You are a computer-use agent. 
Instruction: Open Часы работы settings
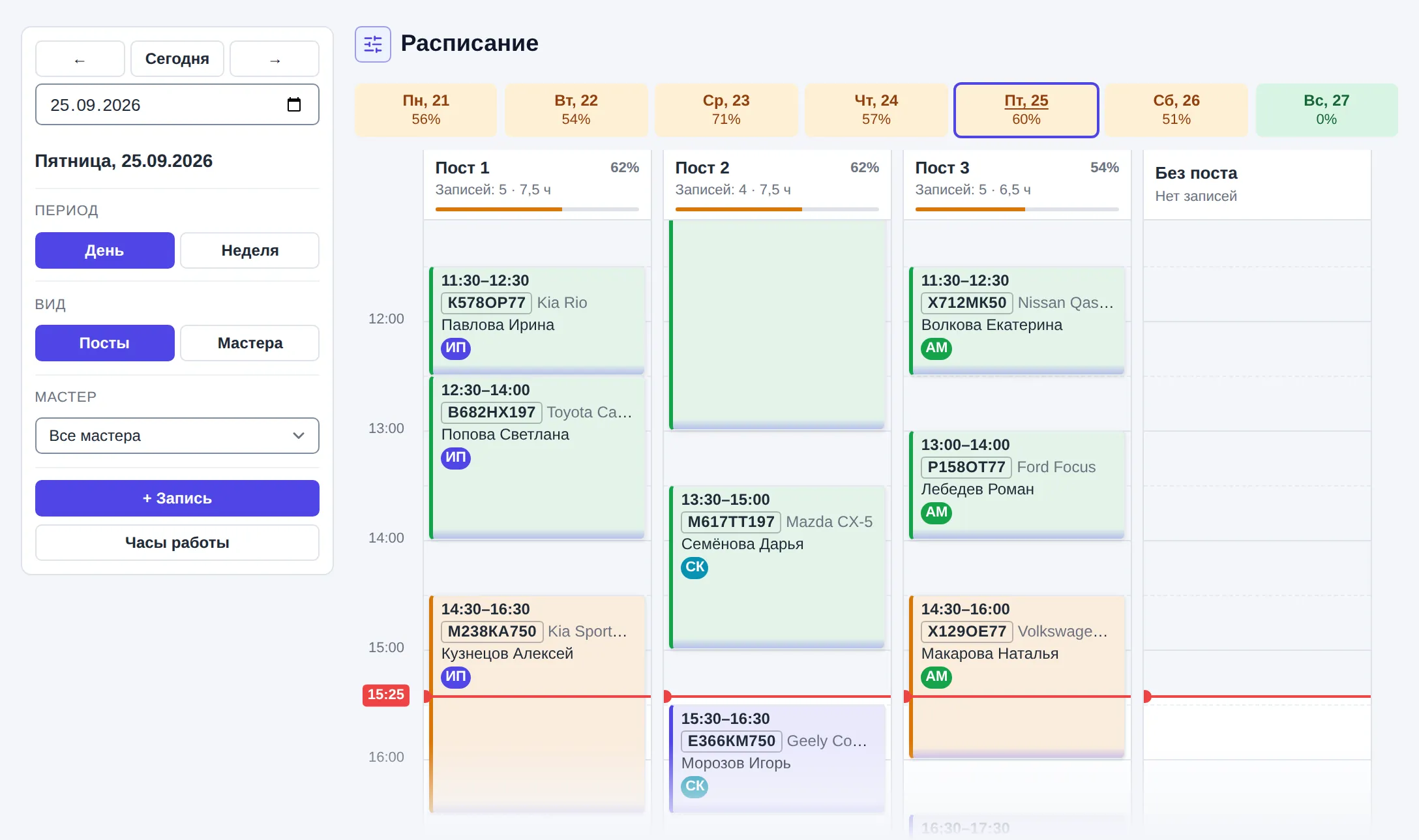pos(177,543)
